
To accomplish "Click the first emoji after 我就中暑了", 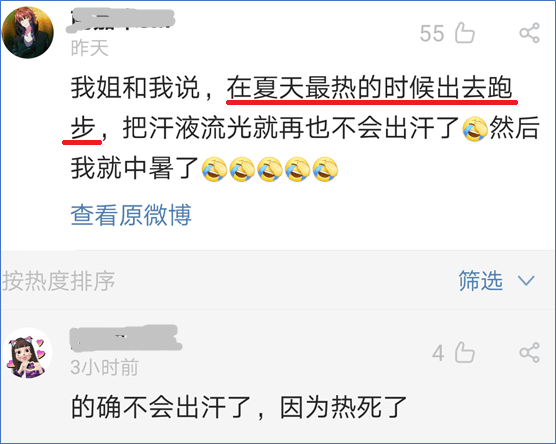I will point(215,169).
